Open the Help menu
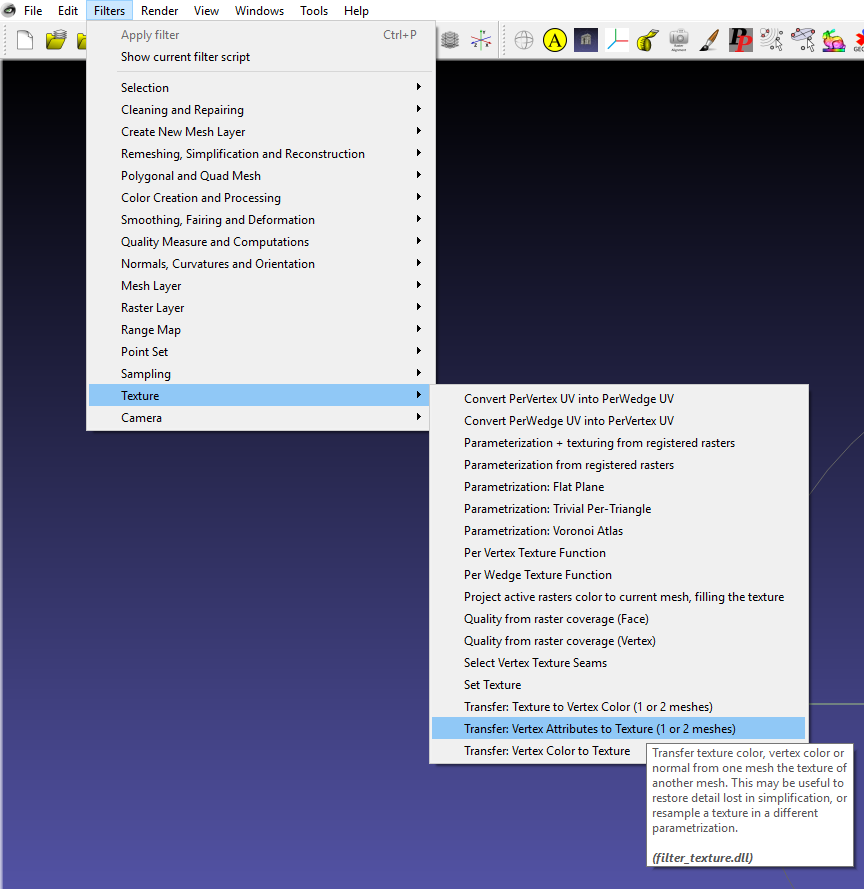The height and width of the screenshot is (889, 864). (x=356, y=11)
